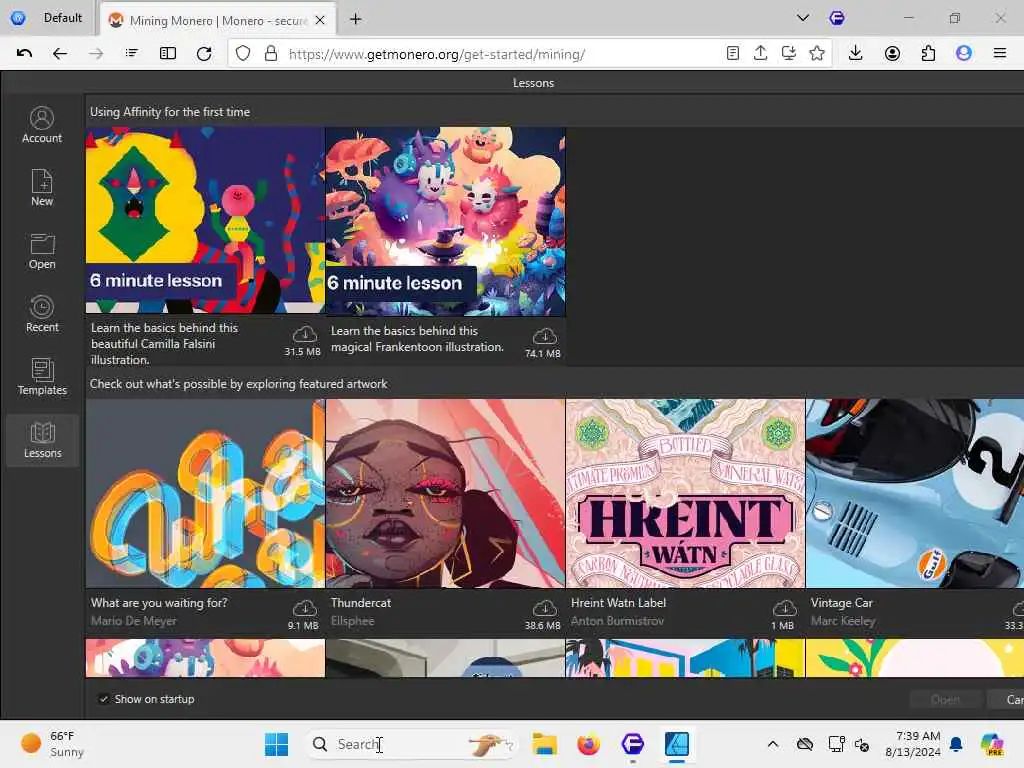
Task: Select Open in the Affinity sidebar
Action: point(42,251)
